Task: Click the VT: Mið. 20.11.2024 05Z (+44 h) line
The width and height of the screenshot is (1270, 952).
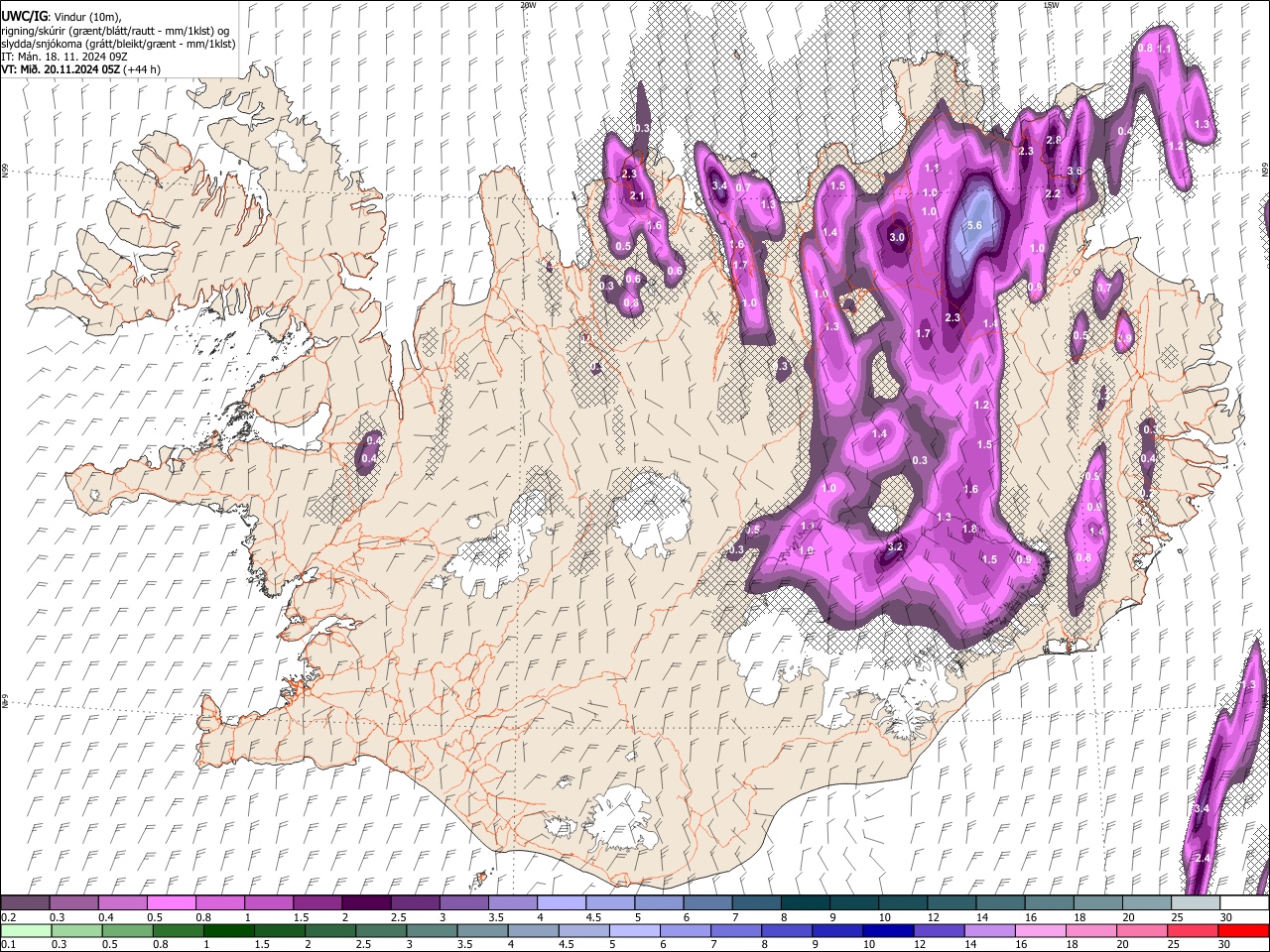Action: pyautogui.click(x=81, y=69)
